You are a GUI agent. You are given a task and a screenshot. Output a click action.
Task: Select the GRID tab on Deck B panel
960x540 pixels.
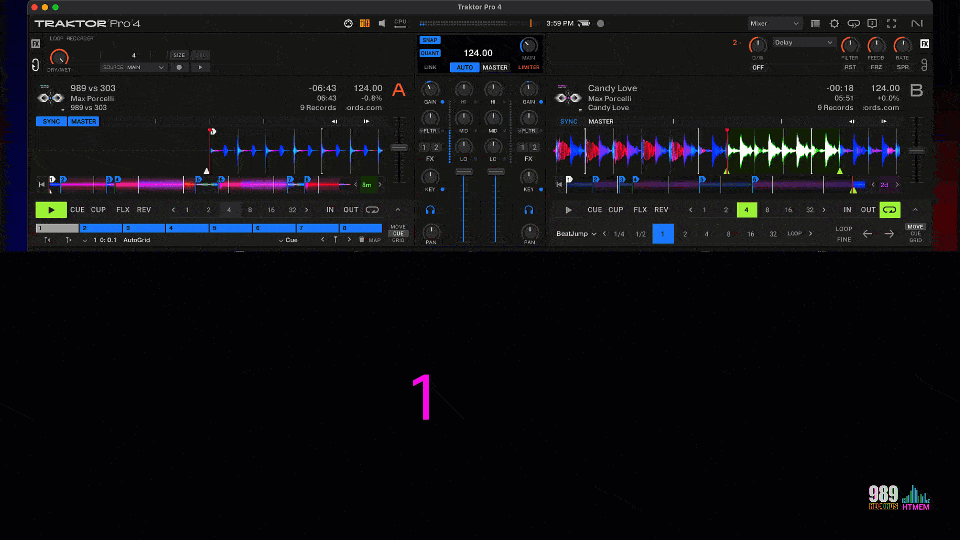pyautogui.click(x=915, y=240)
